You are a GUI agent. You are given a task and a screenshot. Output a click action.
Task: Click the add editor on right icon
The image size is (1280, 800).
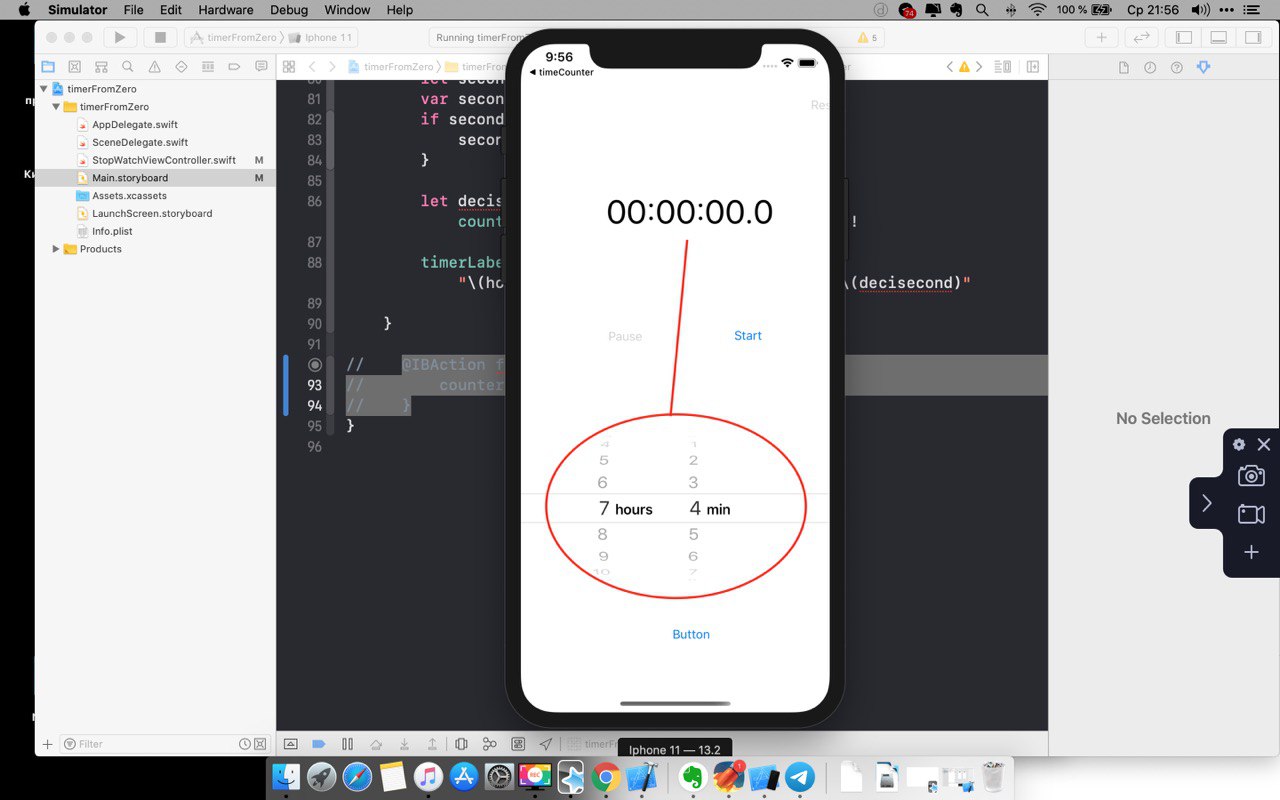click(1032, 67)
